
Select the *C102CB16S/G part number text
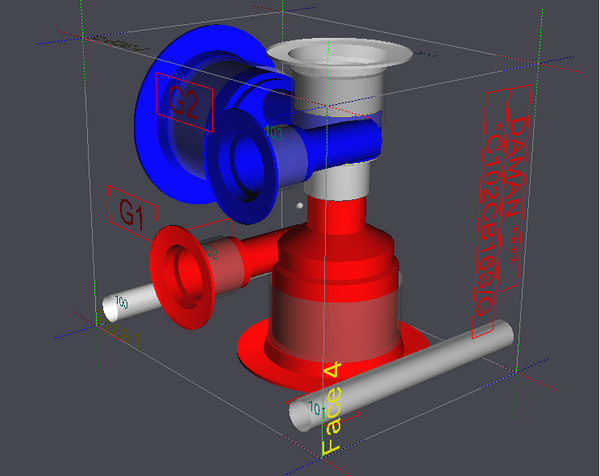point(489,214)
